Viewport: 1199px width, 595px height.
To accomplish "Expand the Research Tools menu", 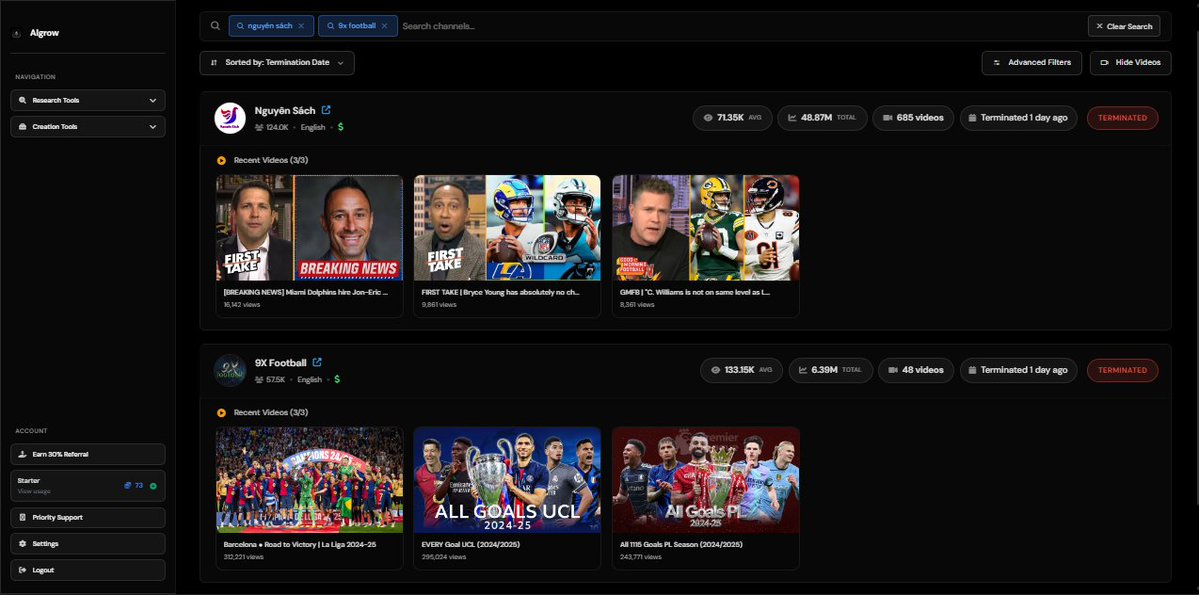I will 88,100.
